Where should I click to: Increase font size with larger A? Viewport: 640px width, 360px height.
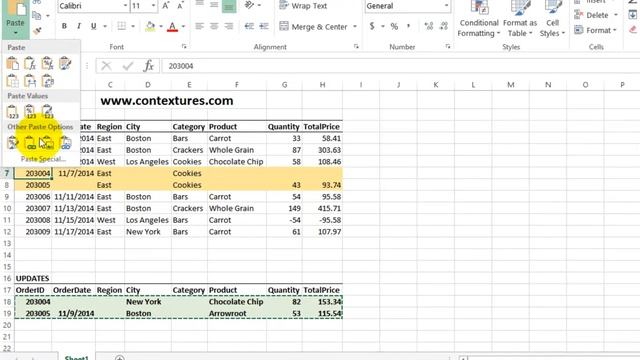coord(166,6)
